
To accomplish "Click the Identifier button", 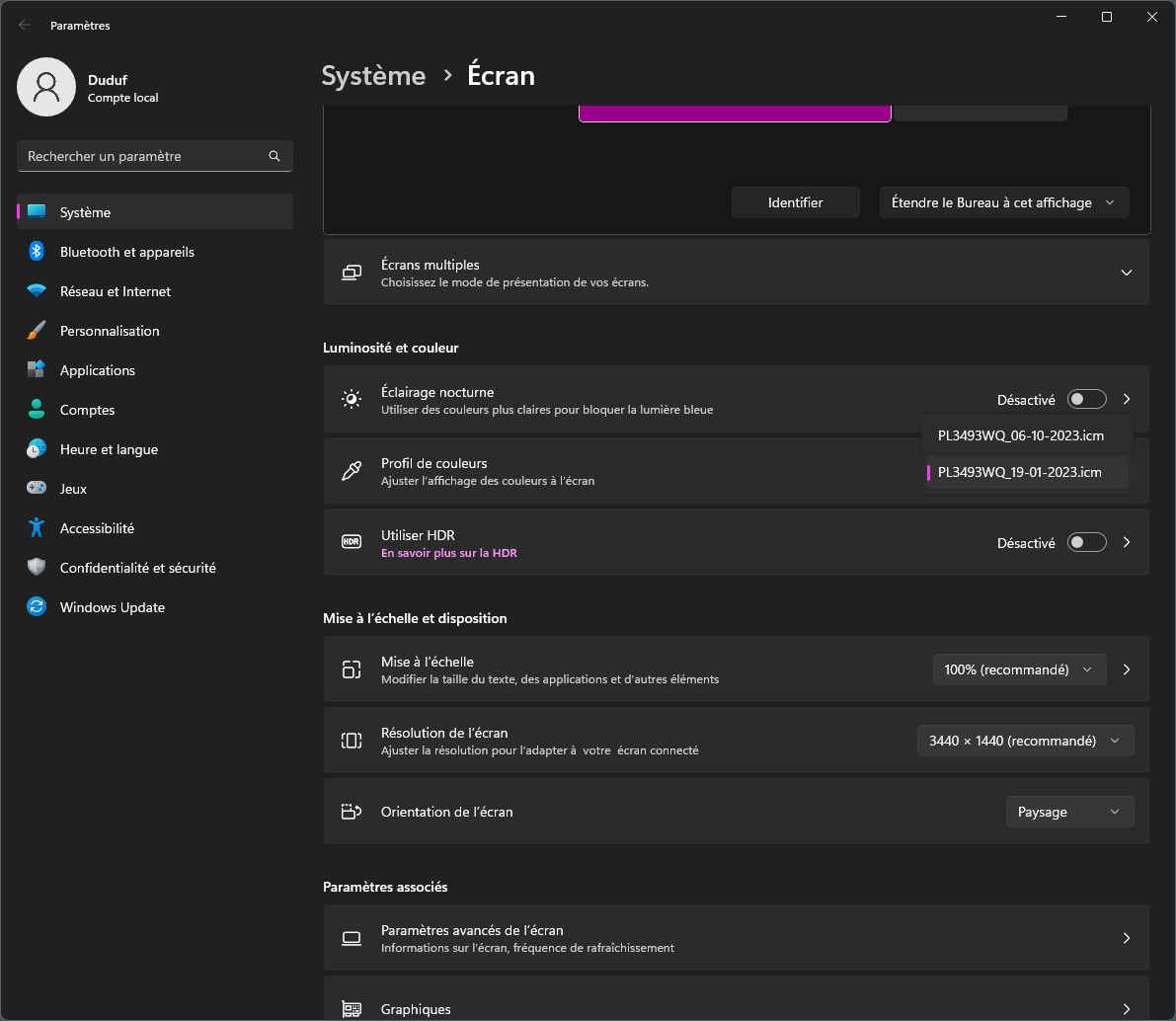I will point(795,201).
